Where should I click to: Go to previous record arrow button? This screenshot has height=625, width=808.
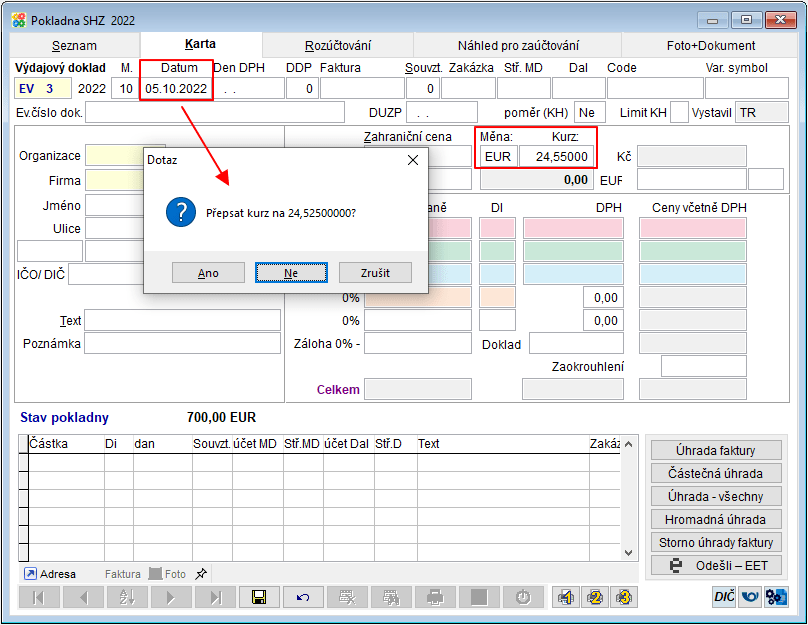pos(83,597)
